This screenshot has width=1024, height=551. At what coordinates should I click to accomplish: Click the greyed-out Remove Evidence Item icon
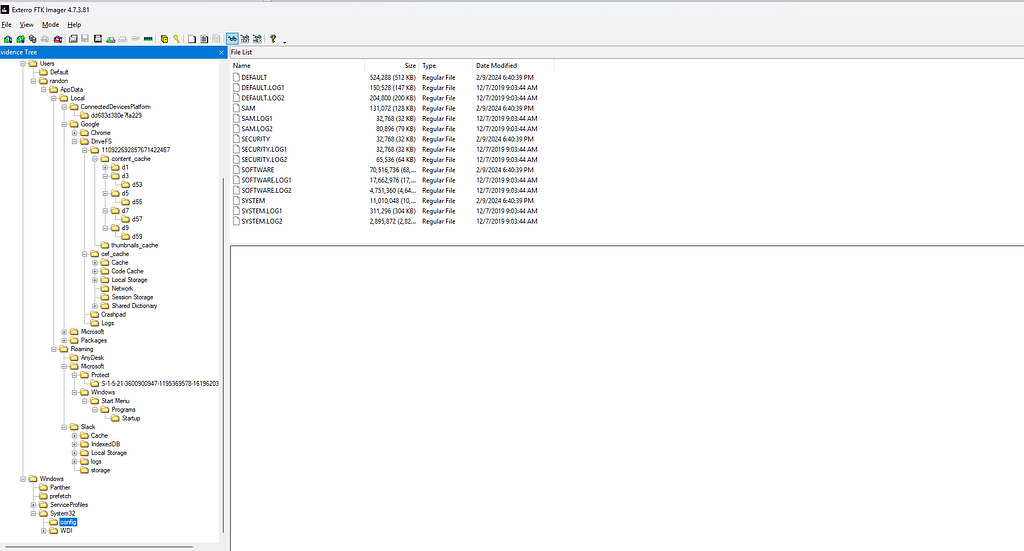tap(44, 39)
